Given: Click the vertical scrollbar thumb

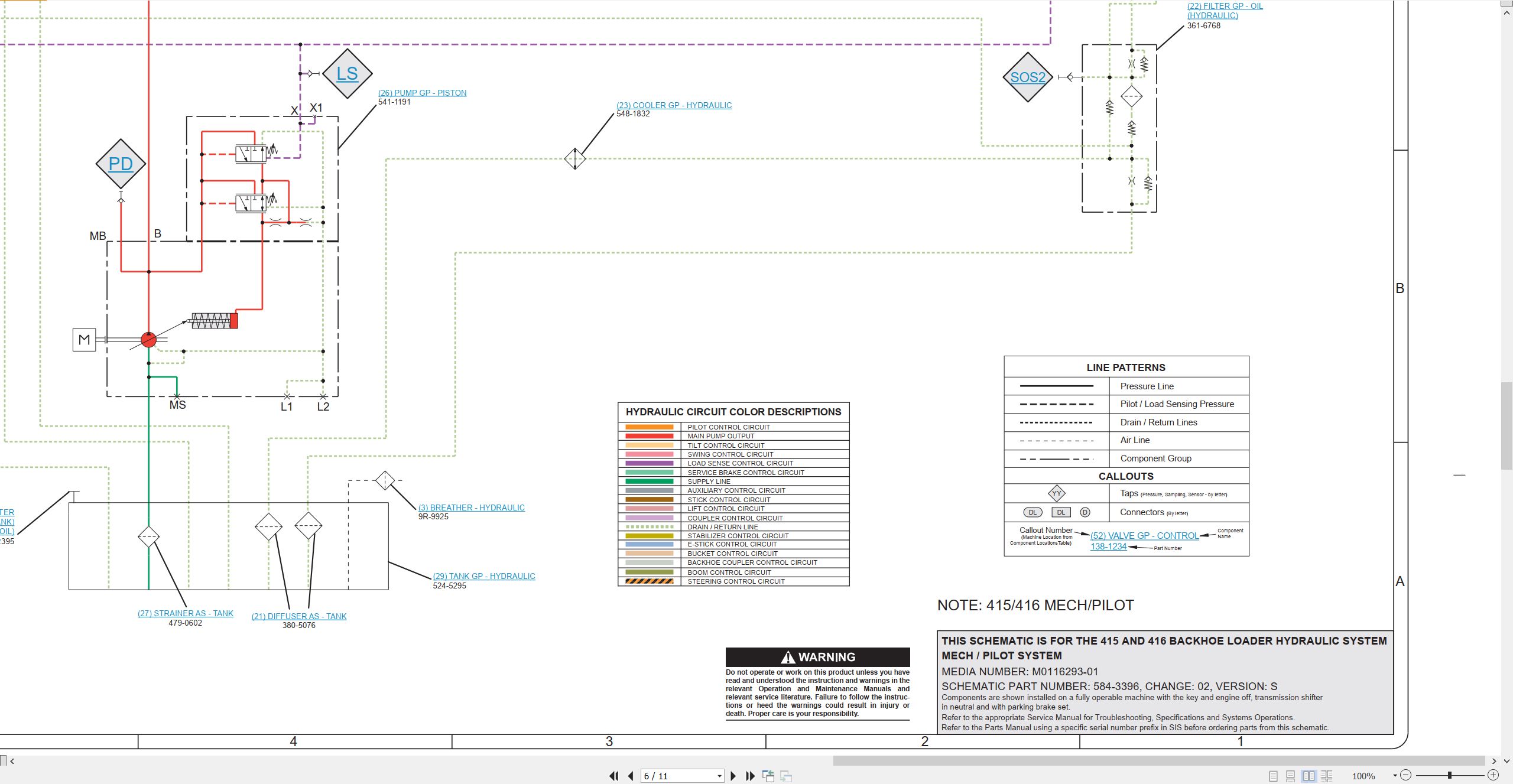Looking at the screenshot, I should pyautogui.click(x=1506, y=426).
